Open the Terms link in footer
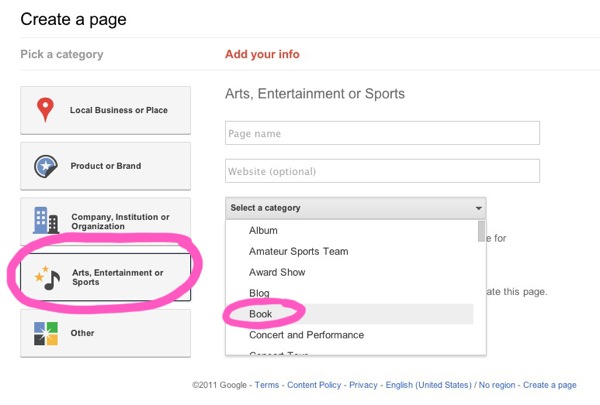Viewport: 600px width, 405px height. (x=267, y=385)
